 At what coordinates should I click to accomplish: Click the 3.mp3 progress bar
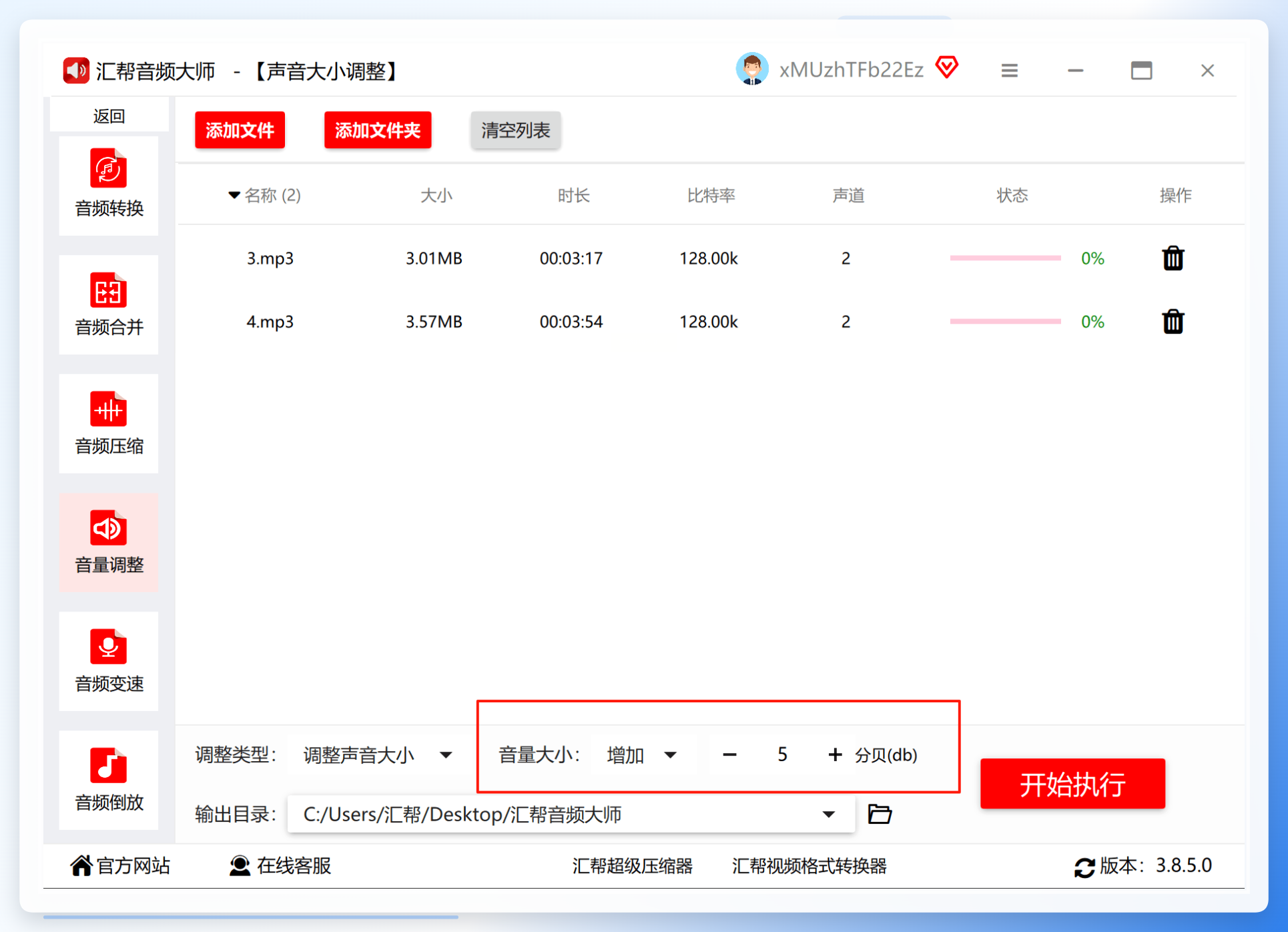pos(1005,258)
